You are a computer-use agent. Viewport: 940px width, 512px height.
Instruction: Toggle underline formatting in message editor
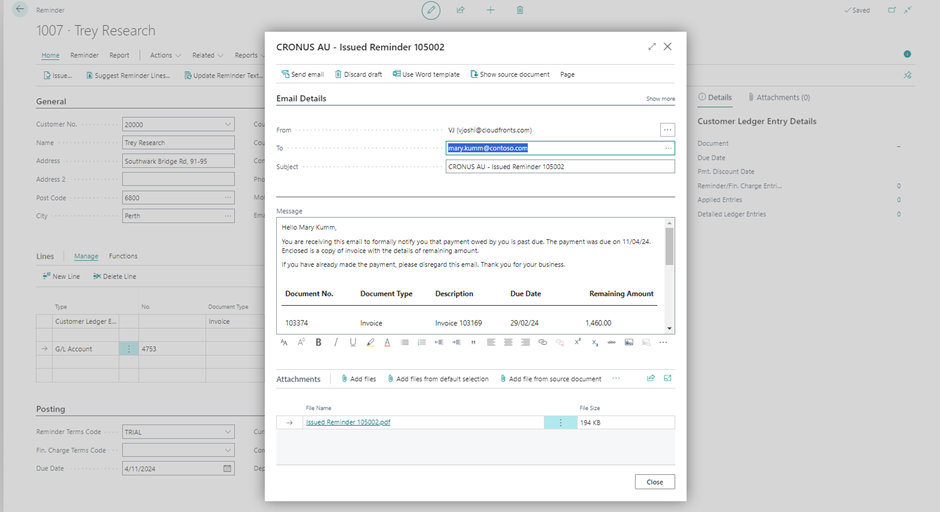(352, 342)
